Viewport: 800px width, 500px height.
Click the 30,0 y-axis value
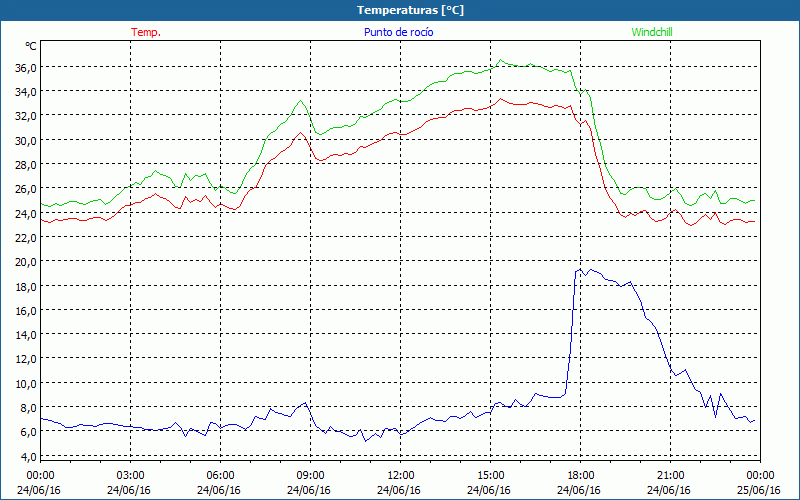point(26,140)
